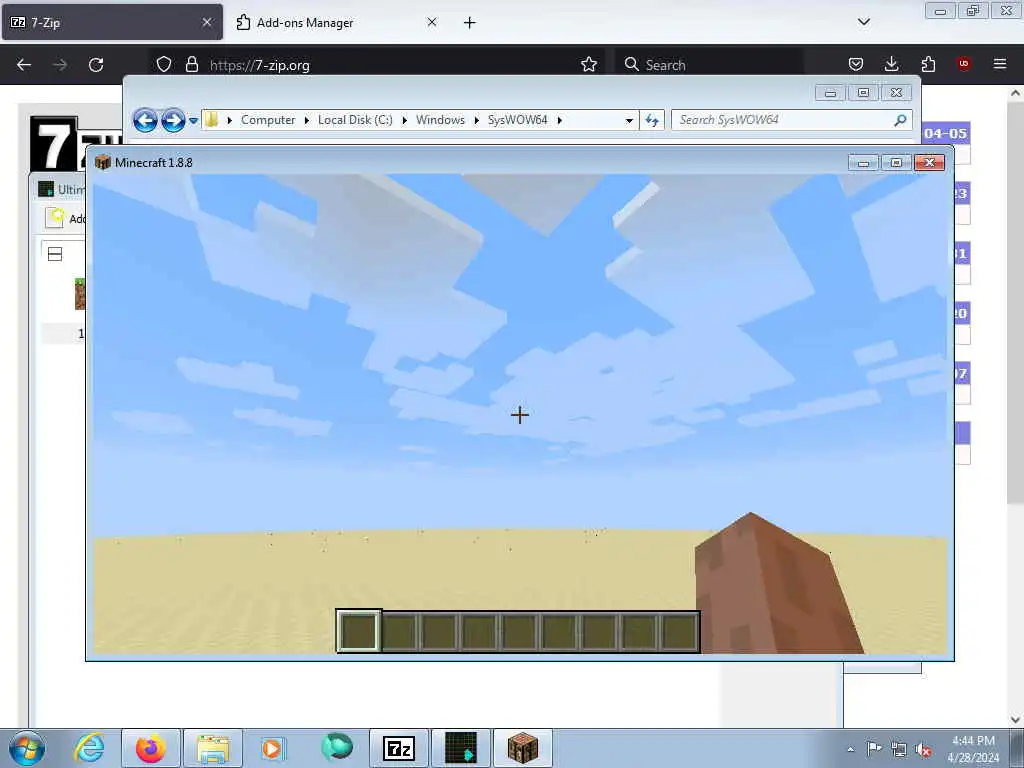Click folder icon in Explorer address bar

(x=211, y=120)
